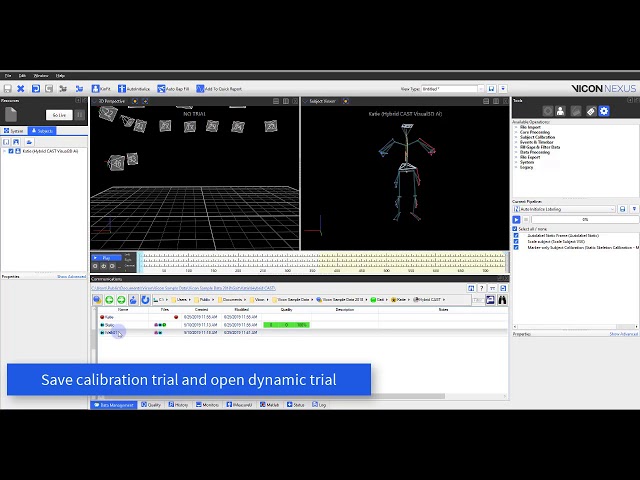Expand the Katie subject tree node
640x480 pixels.
click(x=4, y=151)
